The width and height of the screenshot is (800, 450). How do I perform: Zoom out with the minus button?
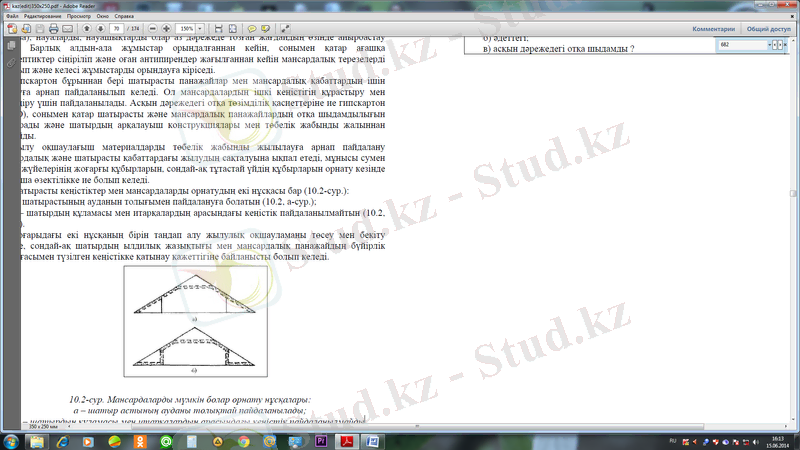[153, 29]
